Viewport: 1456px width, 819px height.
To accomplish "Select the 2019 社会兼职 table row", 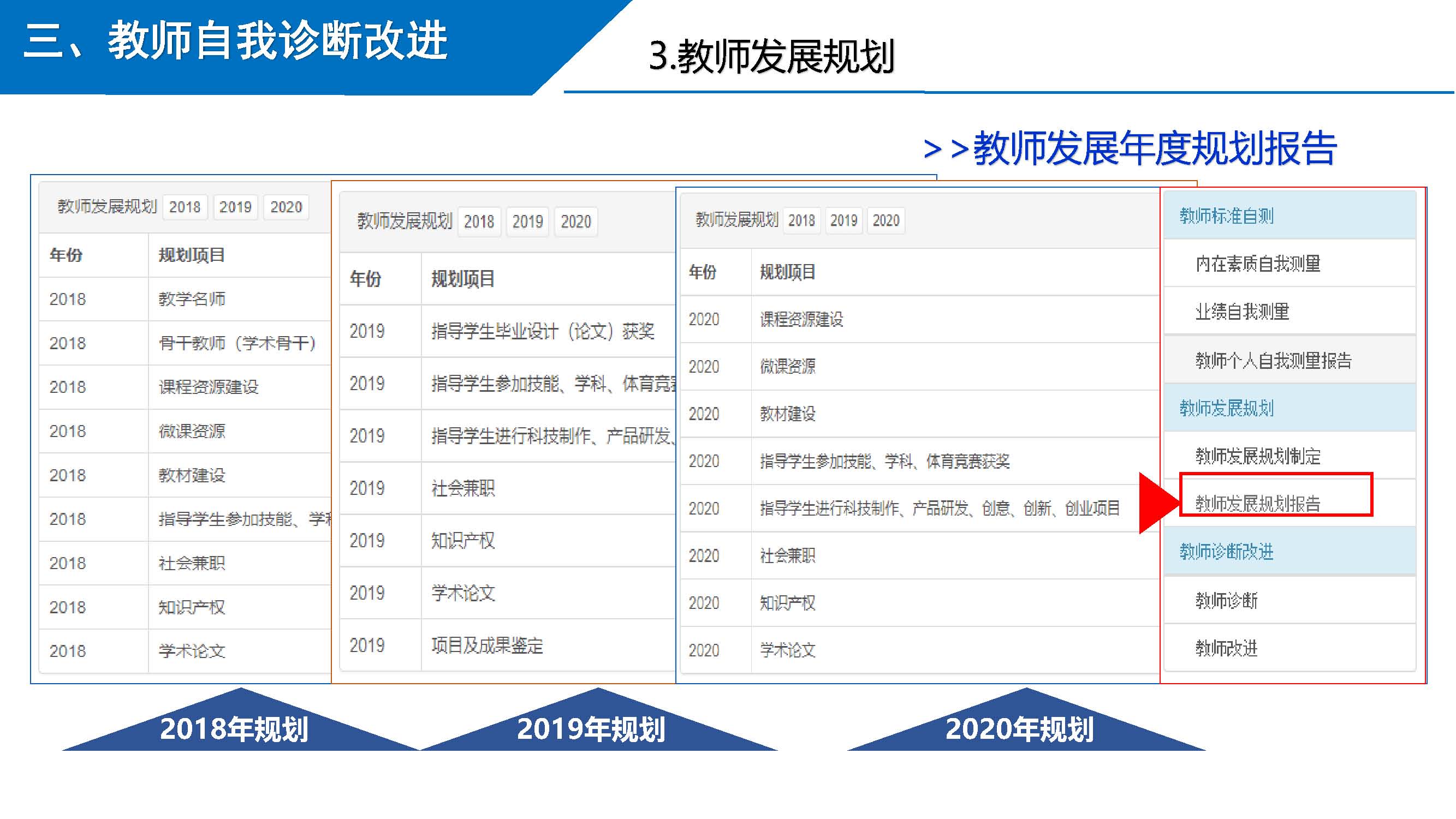I will [x=463, y=488].
